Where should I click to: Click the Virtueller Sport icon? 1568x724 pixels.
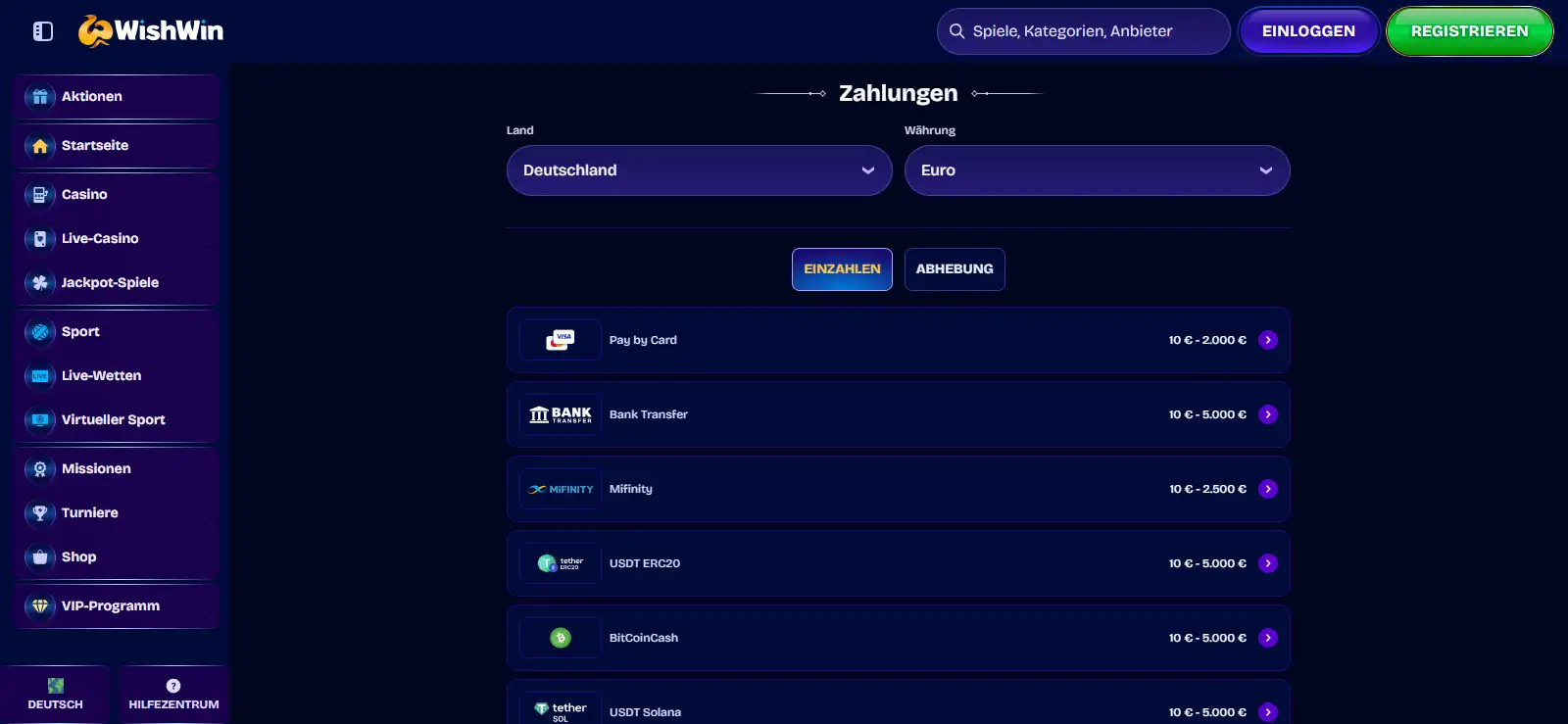tap(40, 419)
